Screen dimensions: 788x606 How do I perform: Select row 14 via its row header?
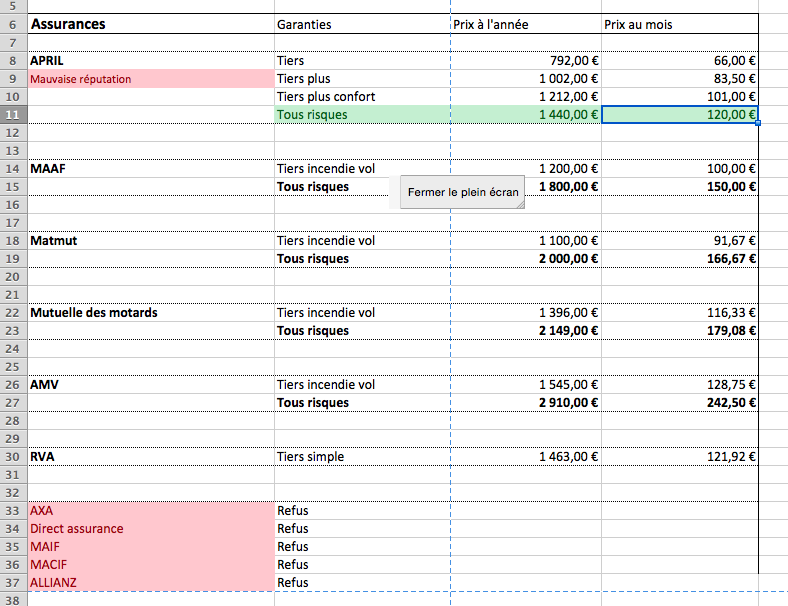(x=12, y=169)
